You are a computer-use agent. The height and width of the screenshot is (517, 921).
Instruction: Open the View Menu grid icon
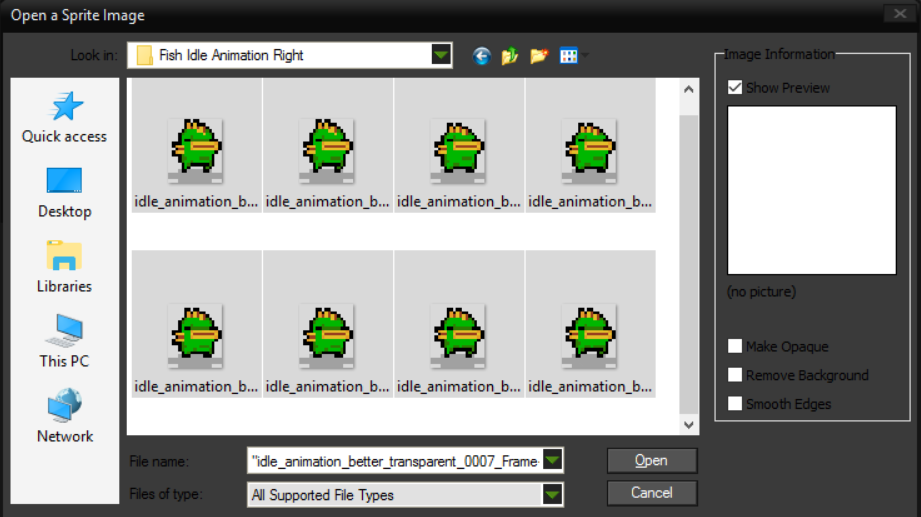point(569,56)
